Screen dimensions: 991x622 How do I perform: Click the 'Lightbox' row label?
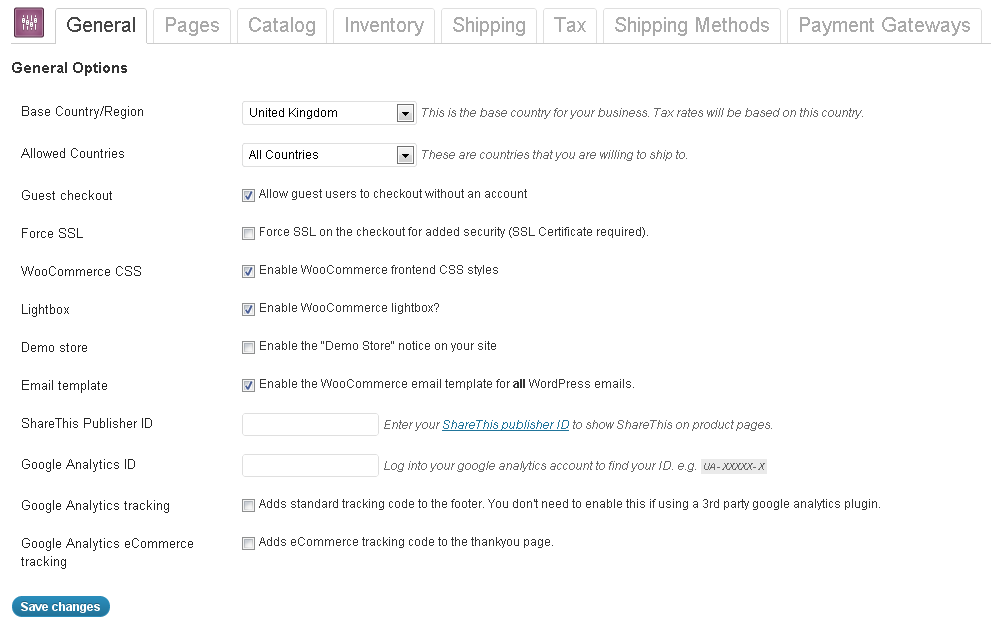pos(46,310)
